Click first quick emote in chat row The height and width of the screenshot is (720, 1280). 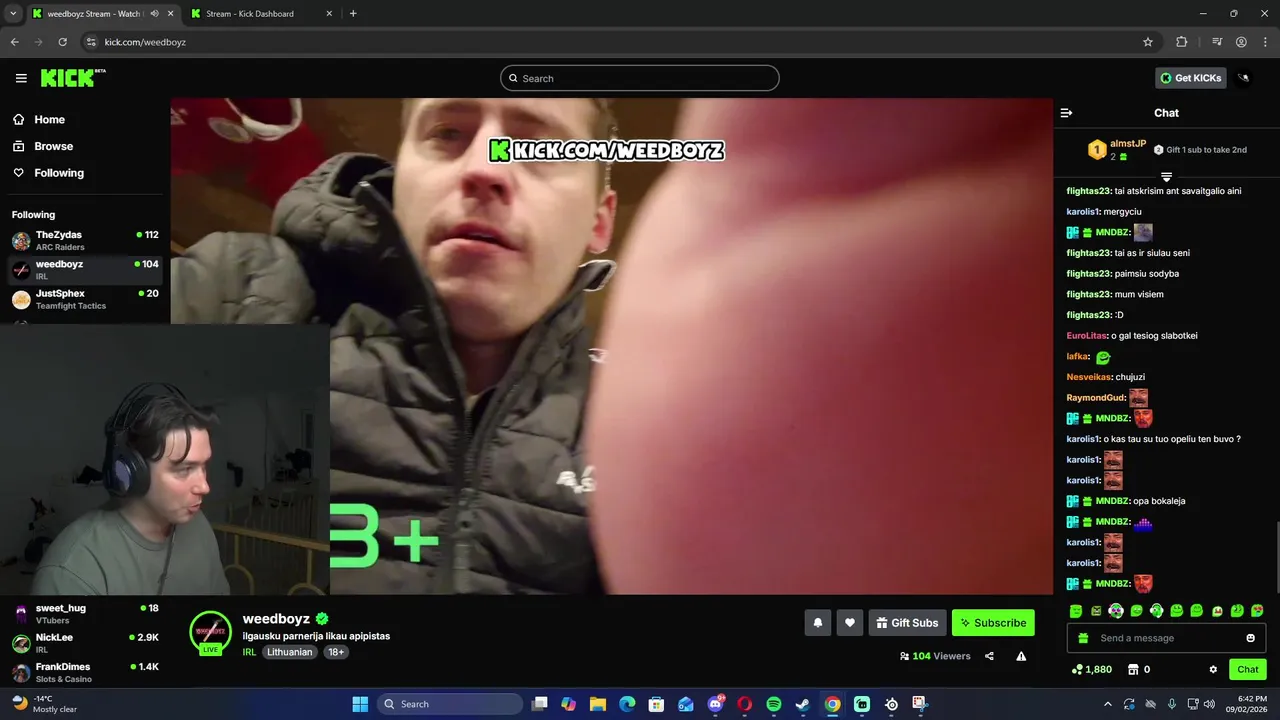click(1076, 611)
